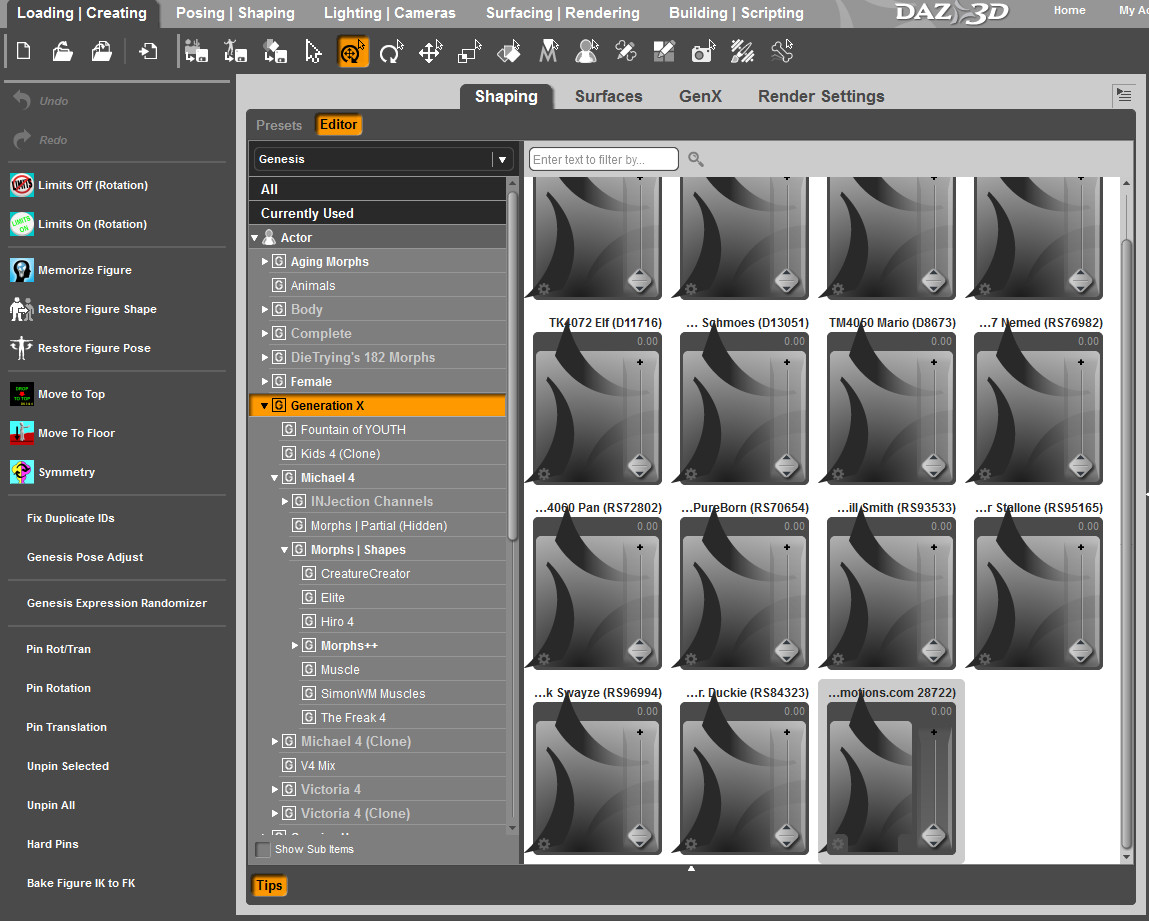The image size is (1149, 921).
Task: Click the Limits Off (Rotation) icon
Action: coord(22,185)
